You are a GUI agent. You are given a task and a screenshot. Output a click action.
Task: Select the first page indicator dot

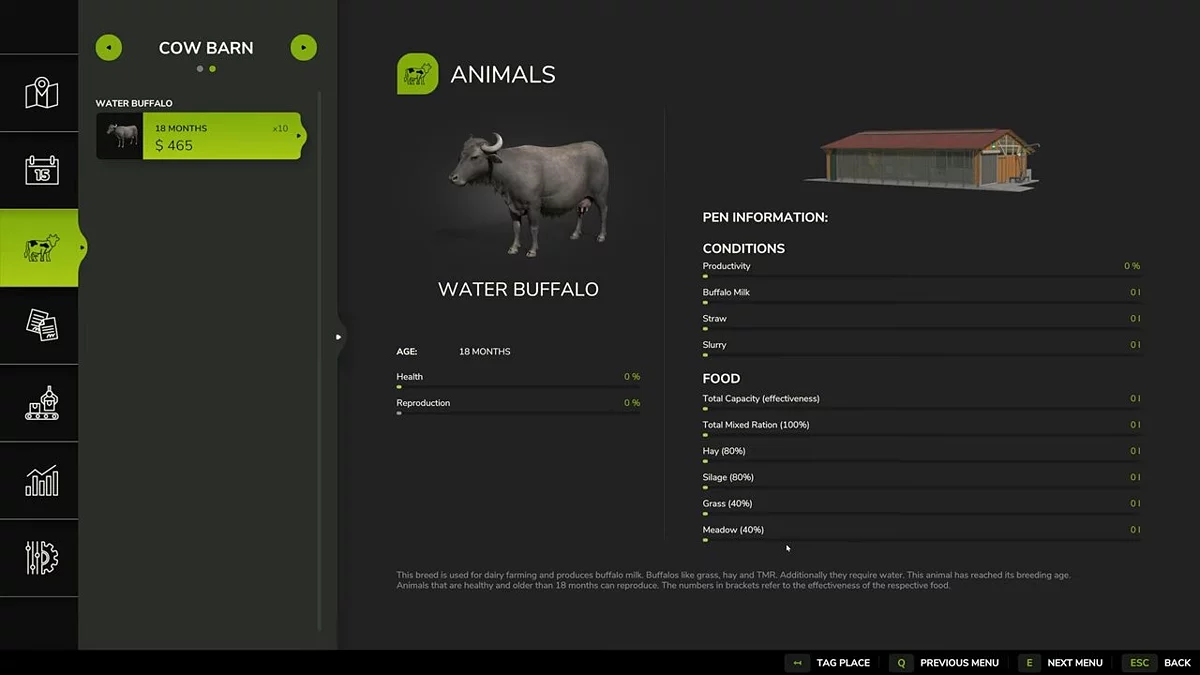(x=200, y=69)
